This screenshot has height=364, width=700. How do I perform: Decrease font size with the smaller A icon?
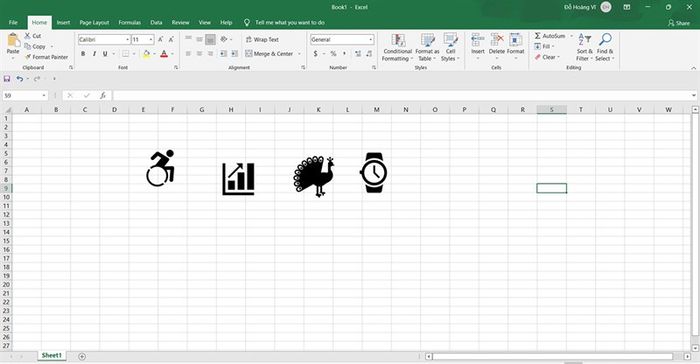[171, 40]
